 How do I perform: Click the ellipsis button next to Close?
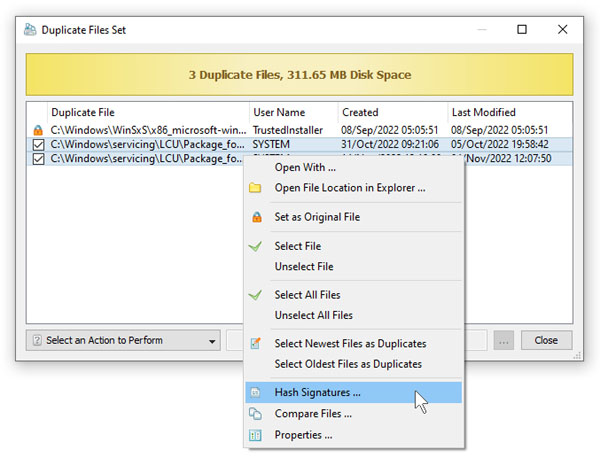tap(503, 340)
